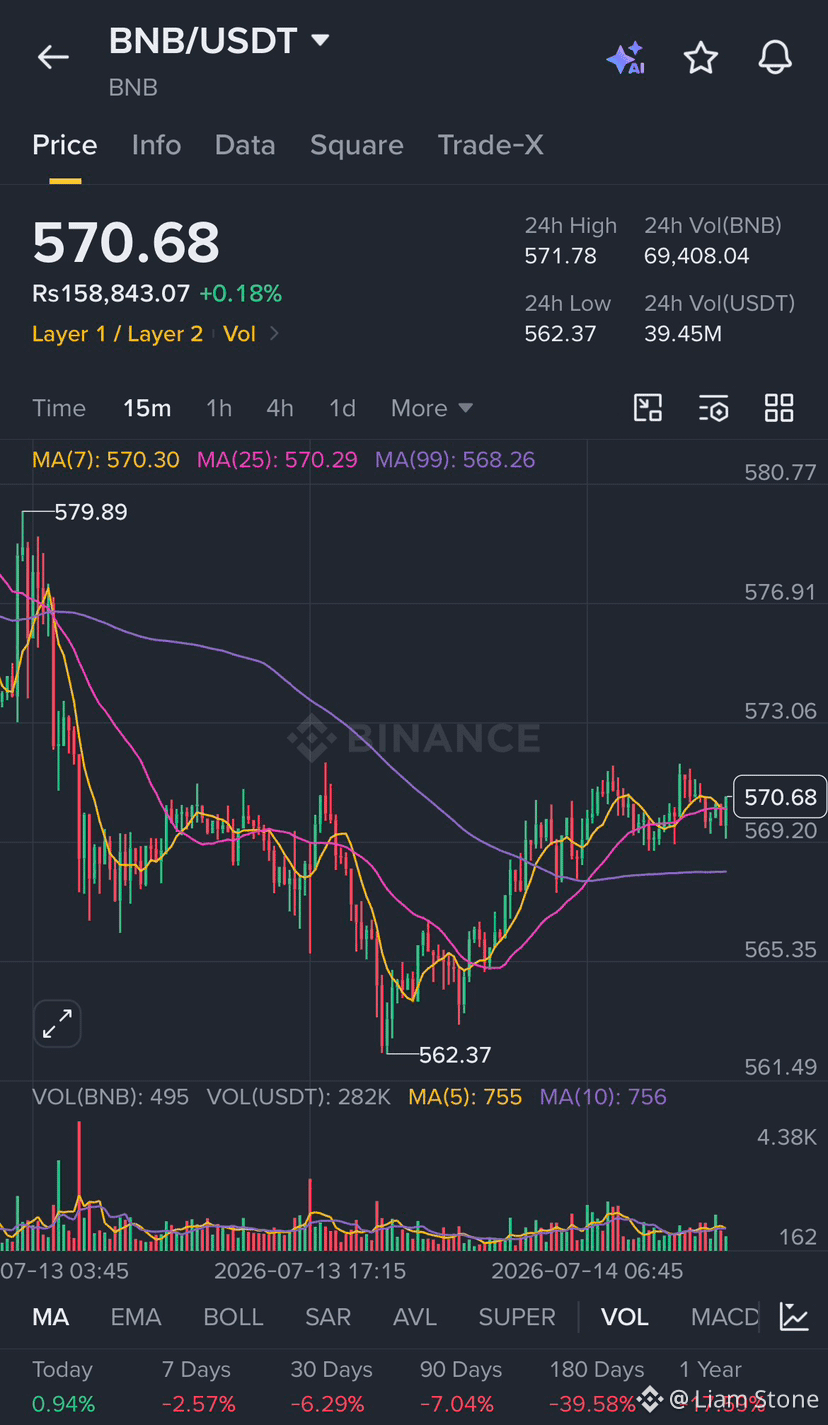Toggle the EMA indicator

point(136,1317)
